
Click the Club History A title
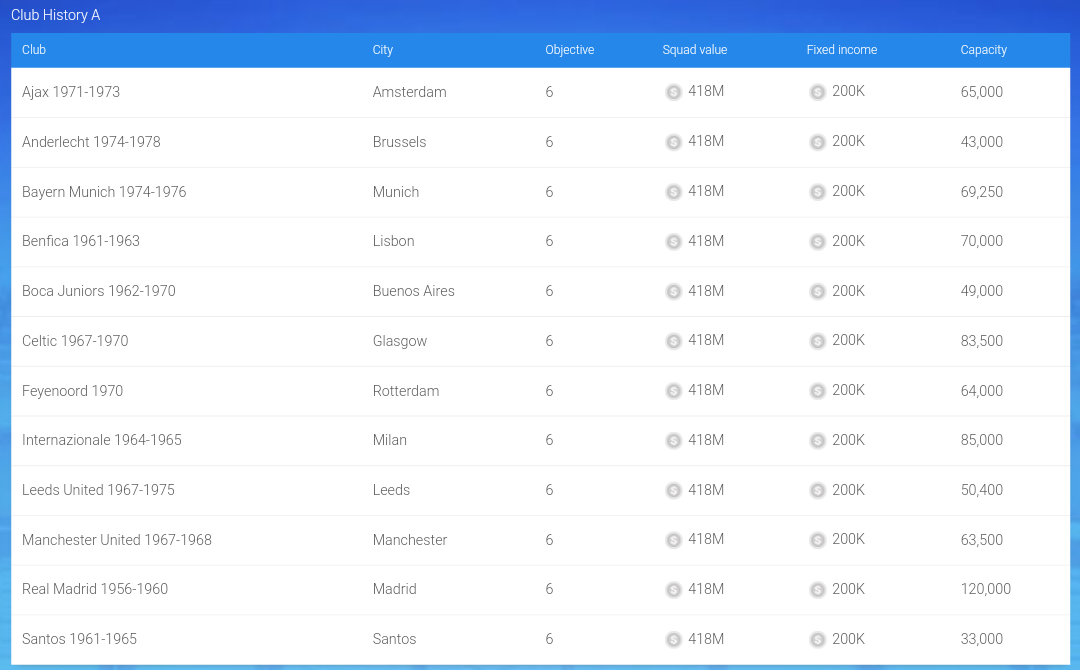click(x=56, y=15)
